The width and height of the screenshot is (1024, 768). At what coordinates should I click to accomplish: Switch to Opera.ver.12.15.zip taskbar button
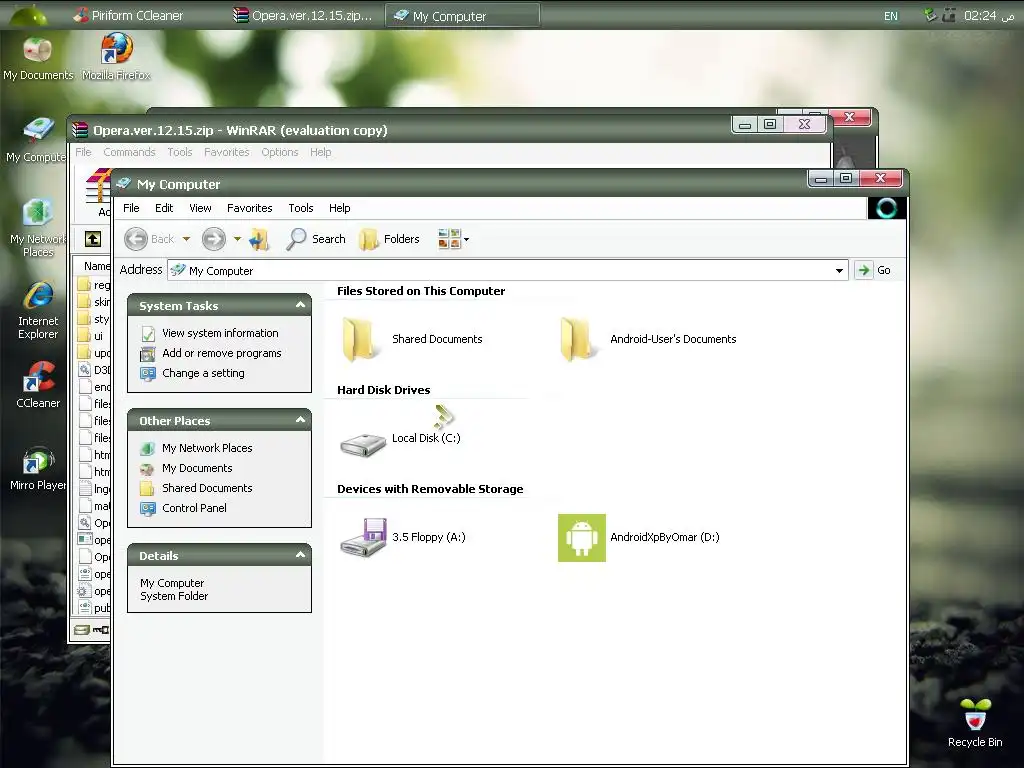point(303,16)
